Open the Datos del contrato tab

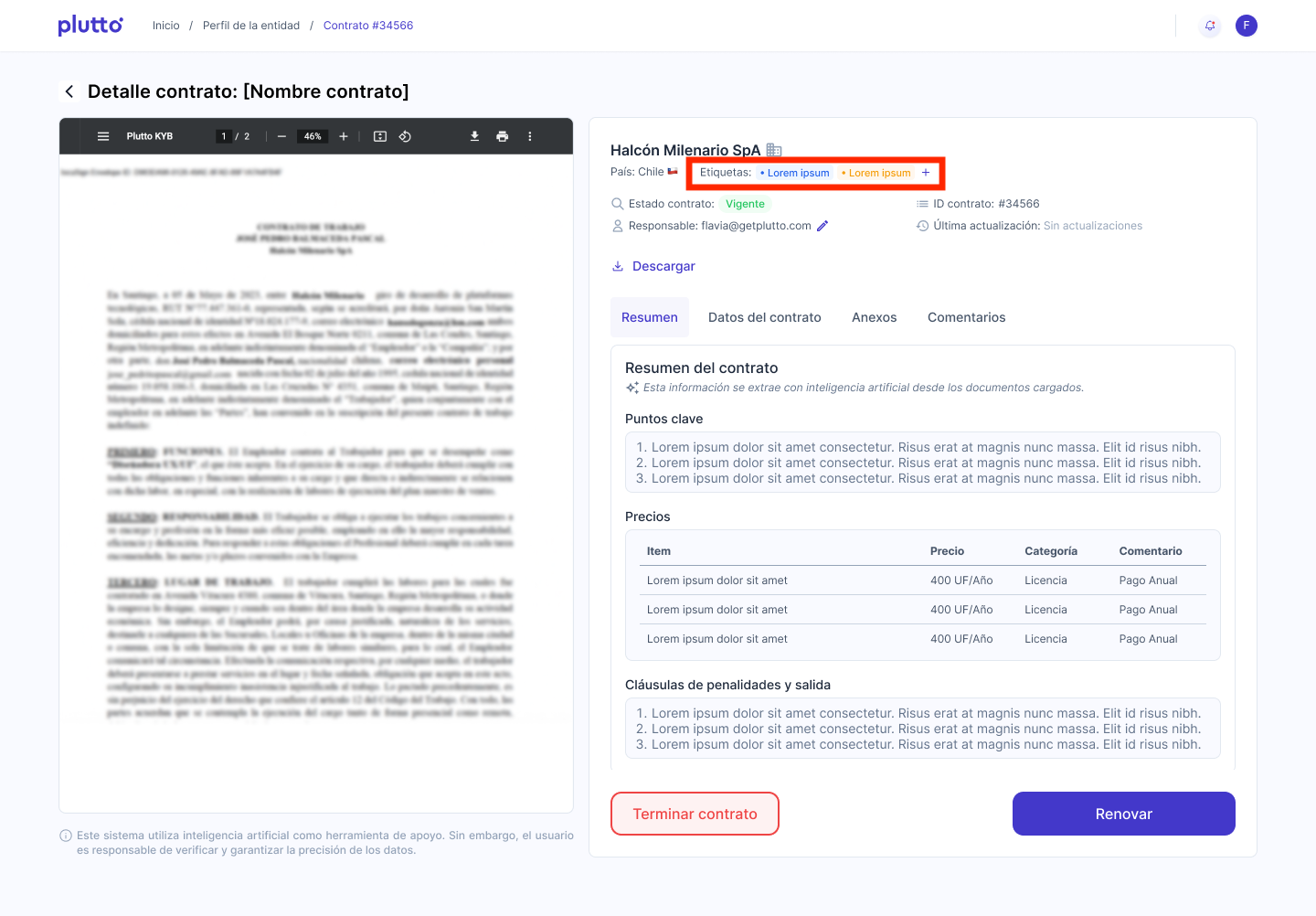765,317
